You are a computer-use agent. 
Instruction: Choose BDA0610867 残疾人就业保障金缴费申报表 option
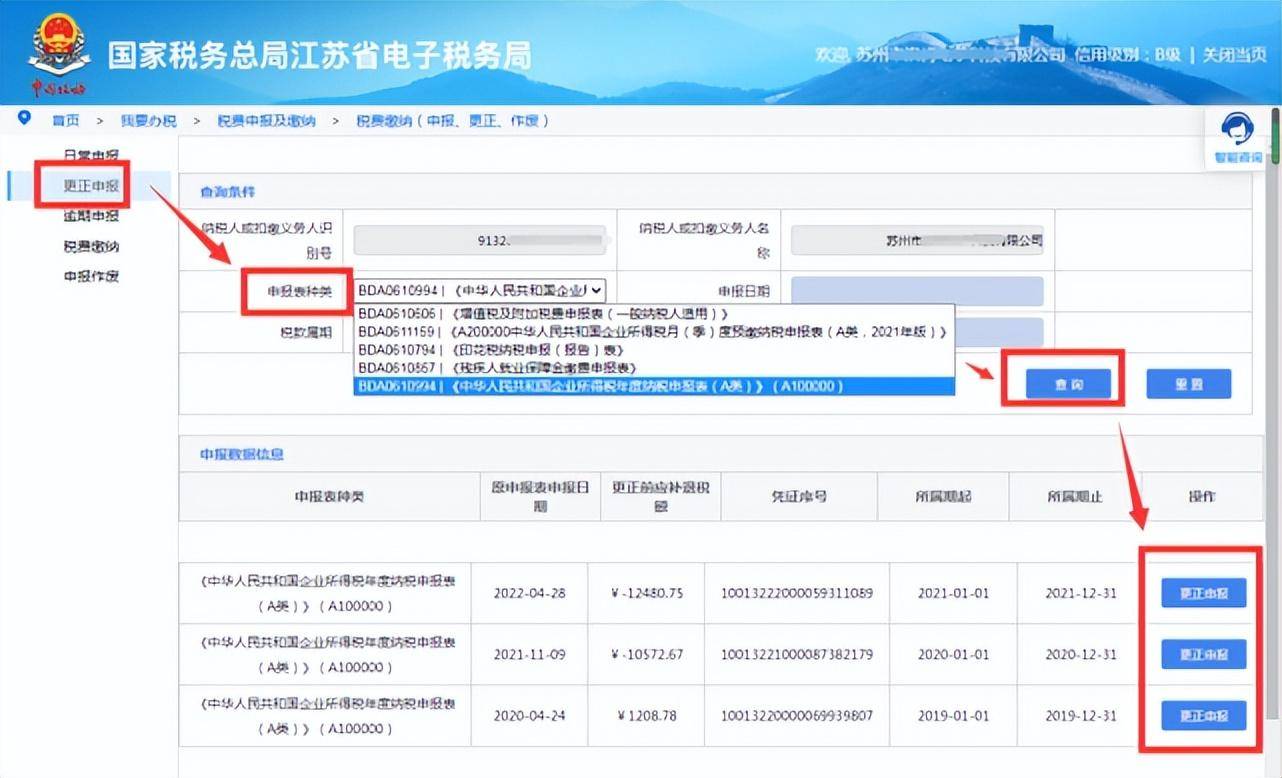click(x=654, y=367)
